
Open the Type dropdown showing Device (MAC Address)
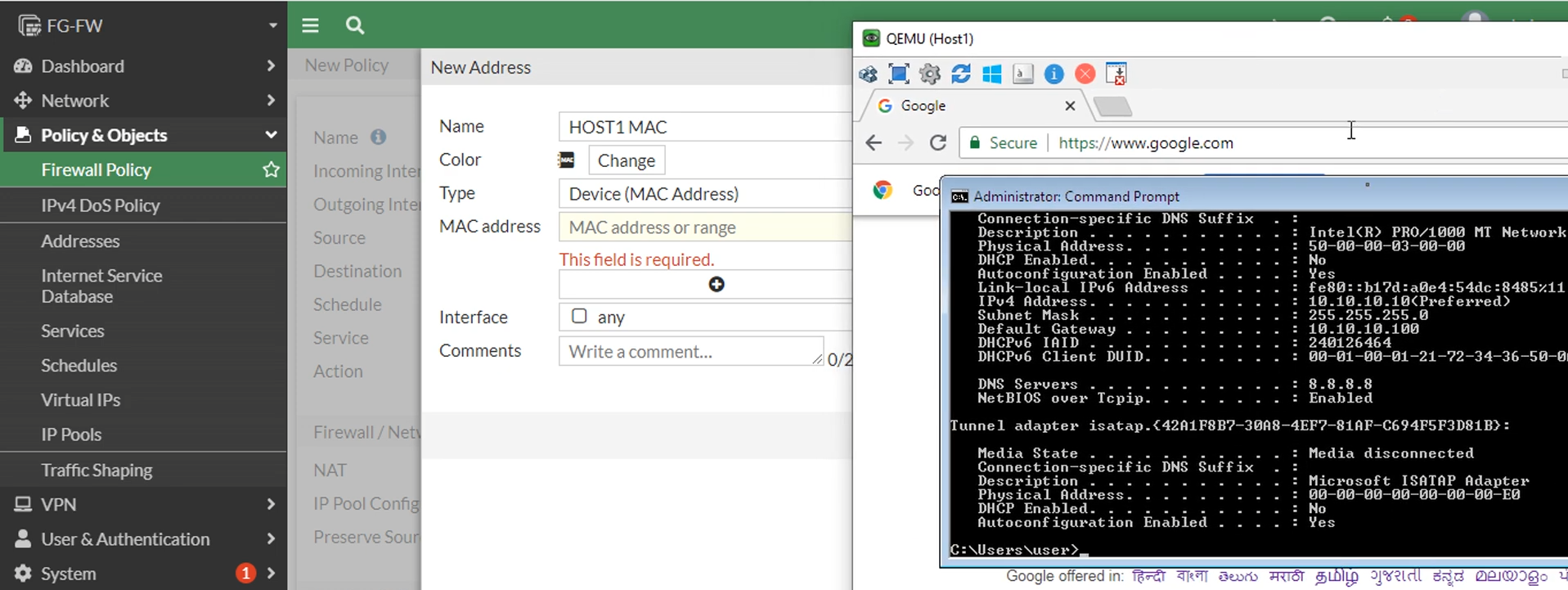[705, 194]
